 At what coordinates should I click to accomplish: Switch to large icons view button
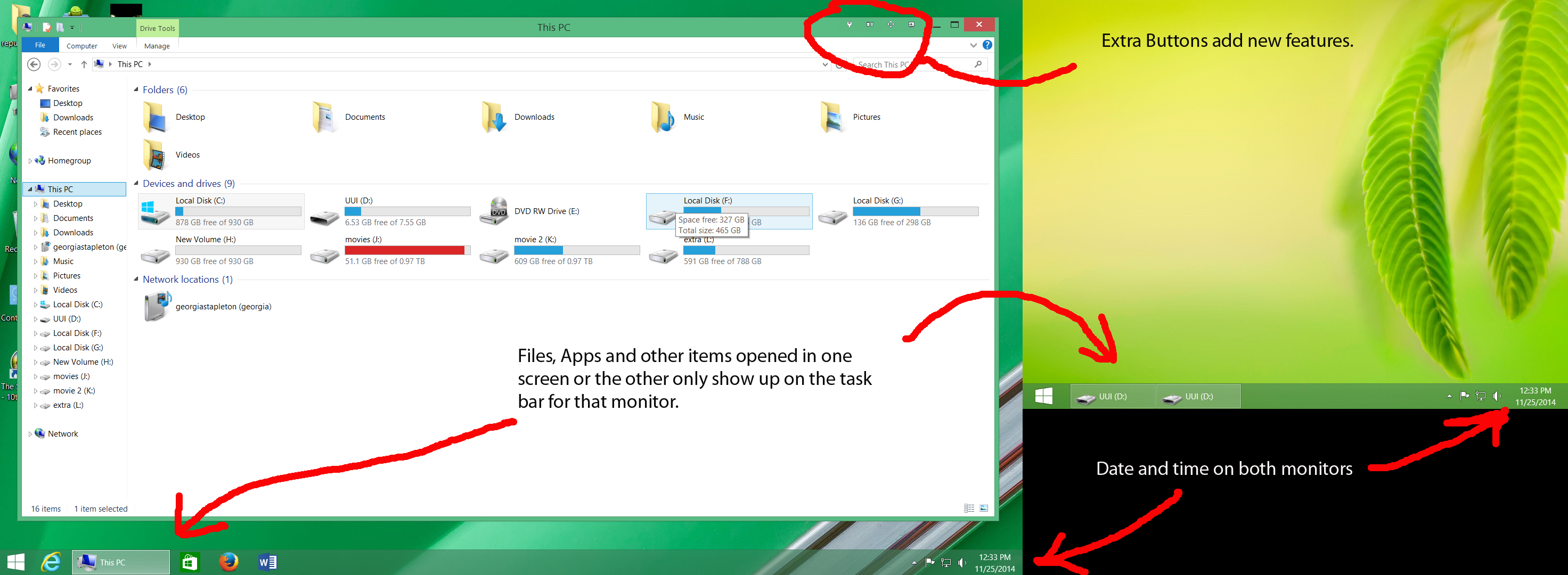(984, 508)
